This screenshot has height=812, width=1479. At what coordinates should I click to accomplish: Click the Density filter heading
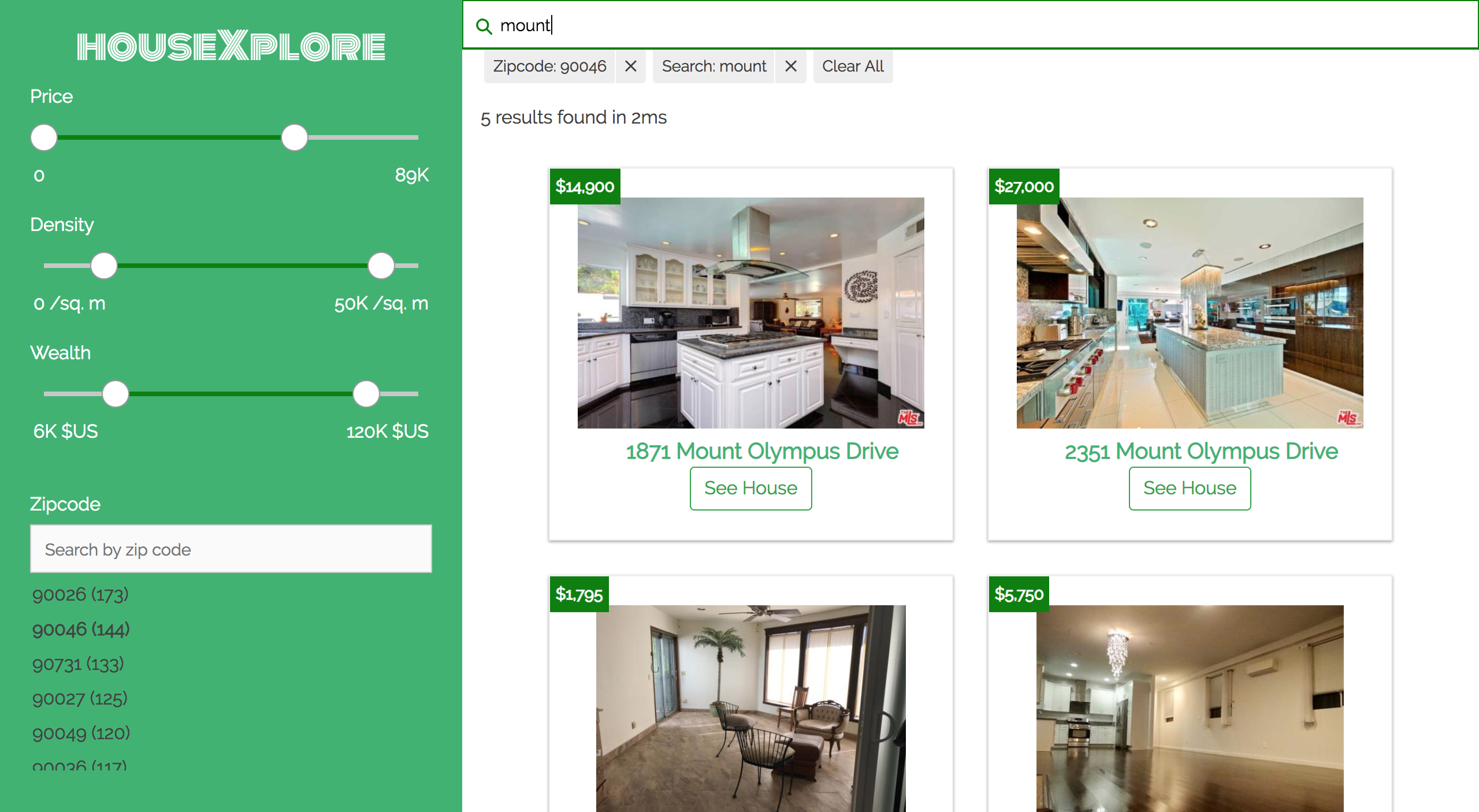[62, 225]
